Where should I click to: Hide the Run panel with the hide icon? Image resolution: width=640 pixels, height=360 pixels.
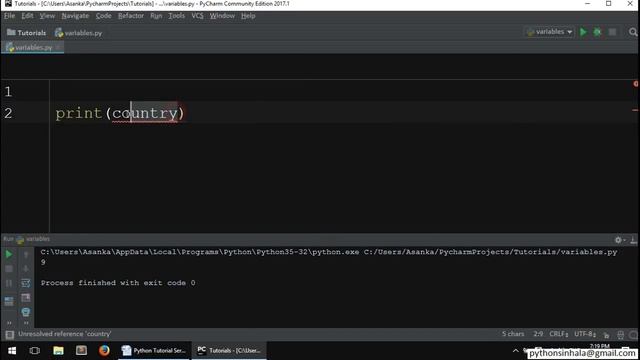point(633,240)
